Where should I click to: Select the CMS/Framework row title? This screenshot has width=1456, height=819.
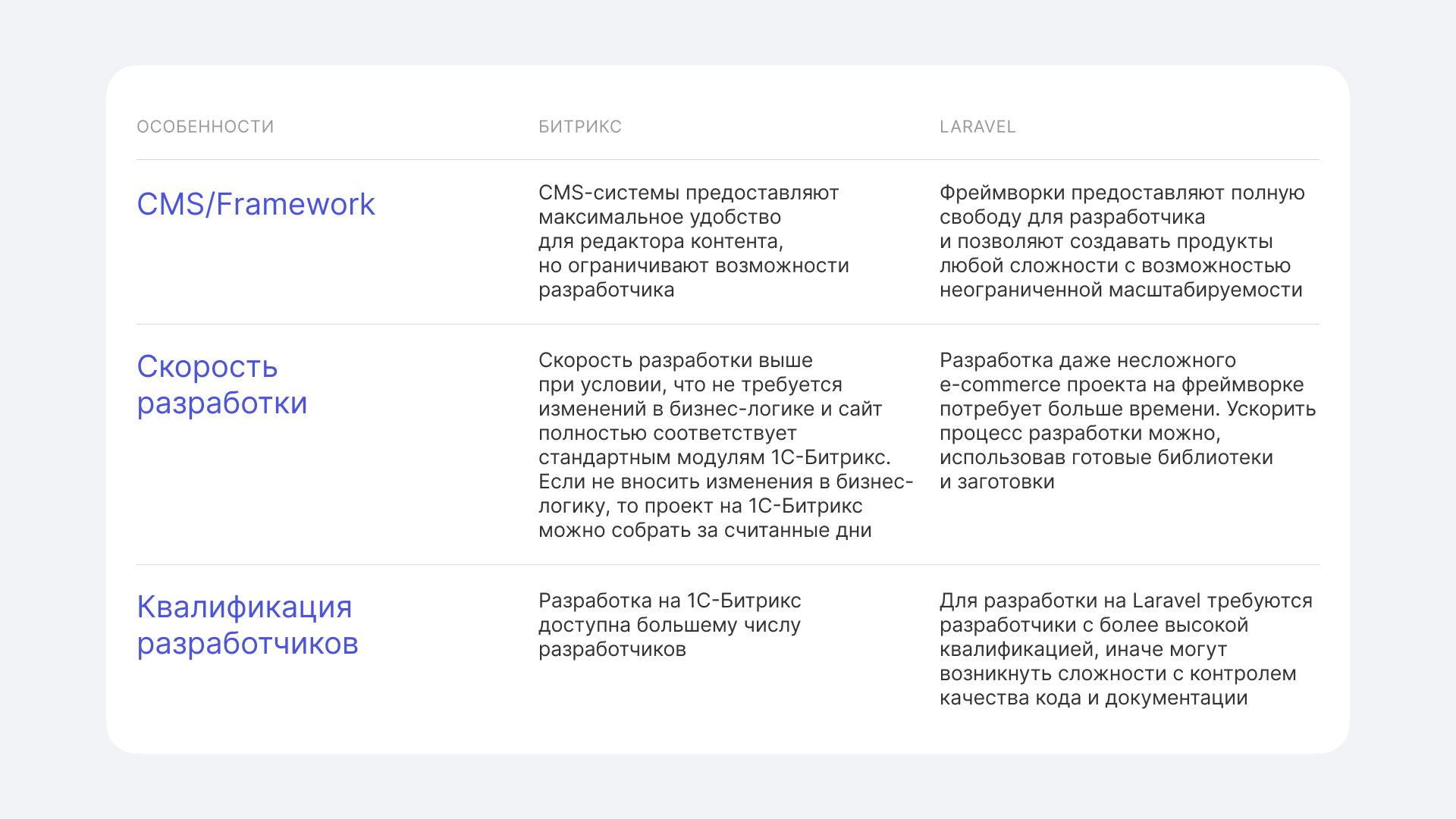256,204
